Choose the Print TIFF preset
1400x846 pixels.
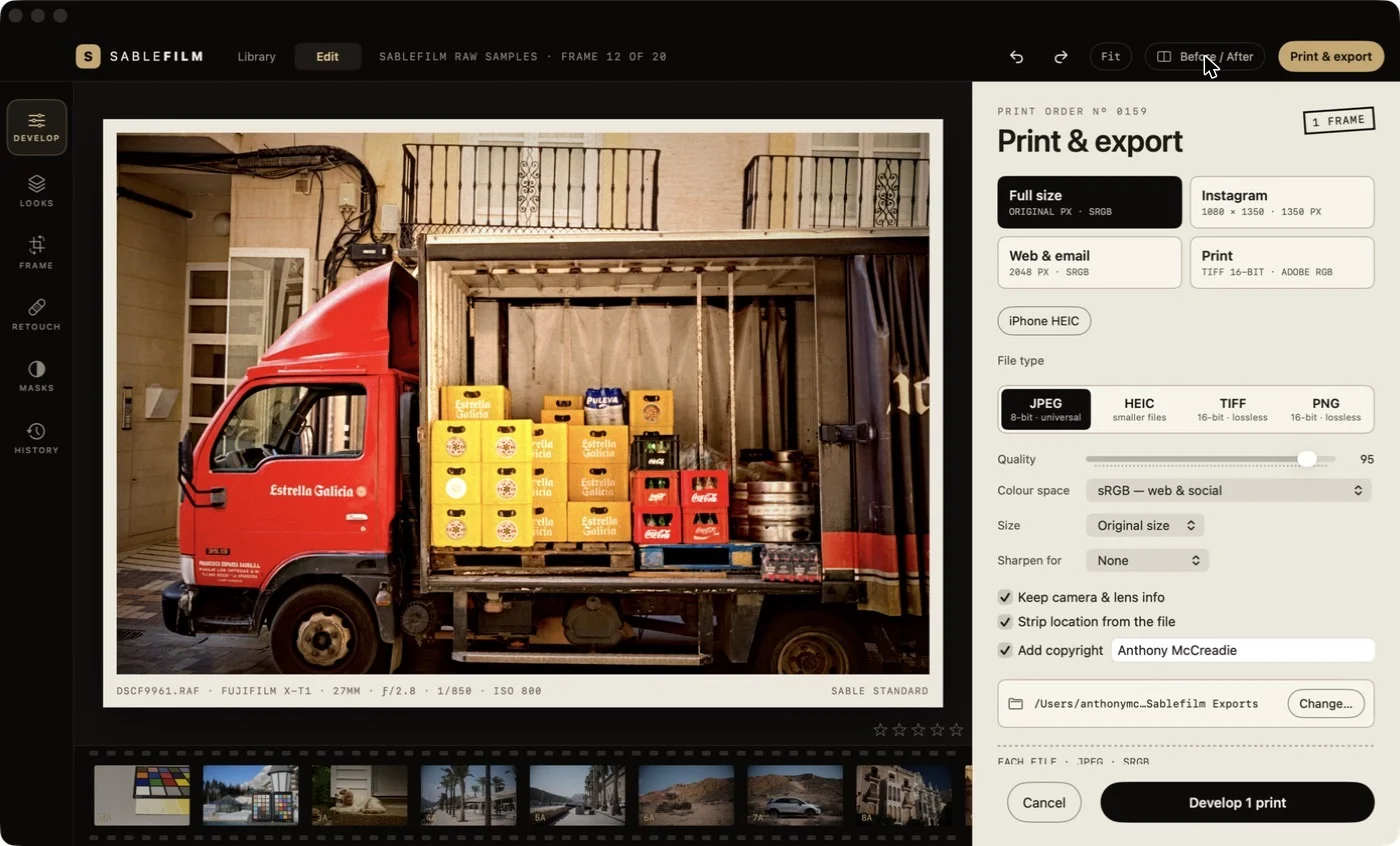pyautogui.click(x=1282, y=263)
